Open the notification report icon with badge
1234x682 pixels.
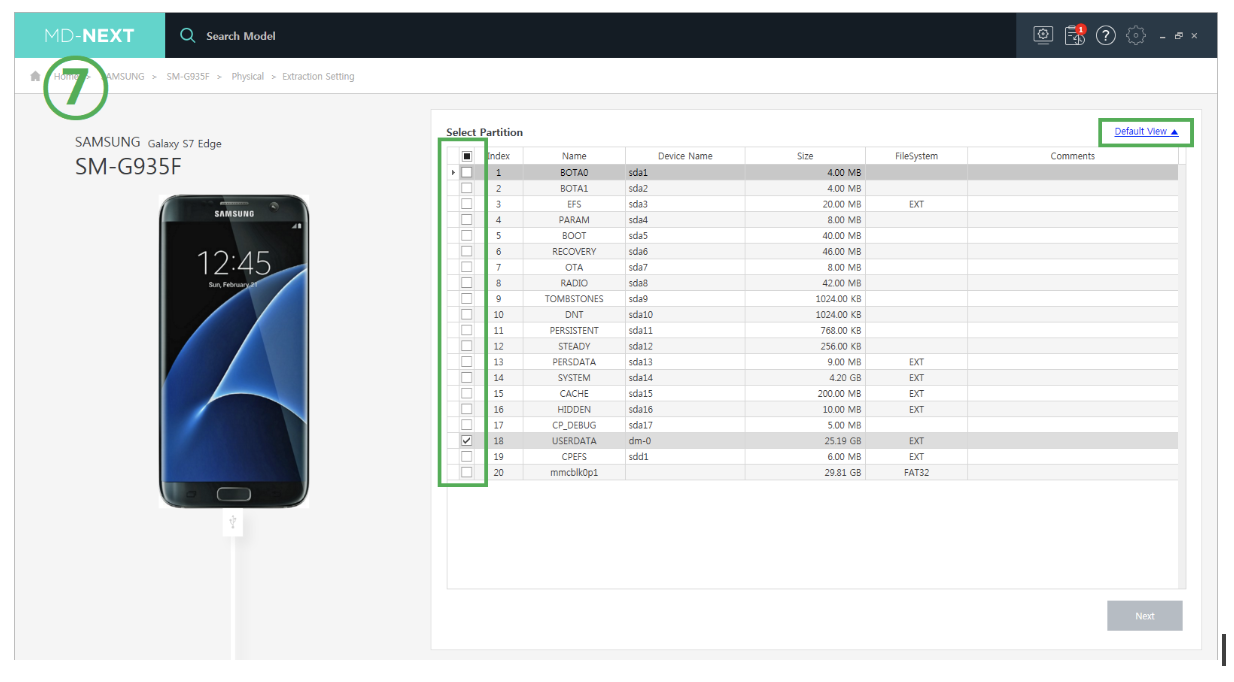pyautogui.click(x=1074, y=35)
